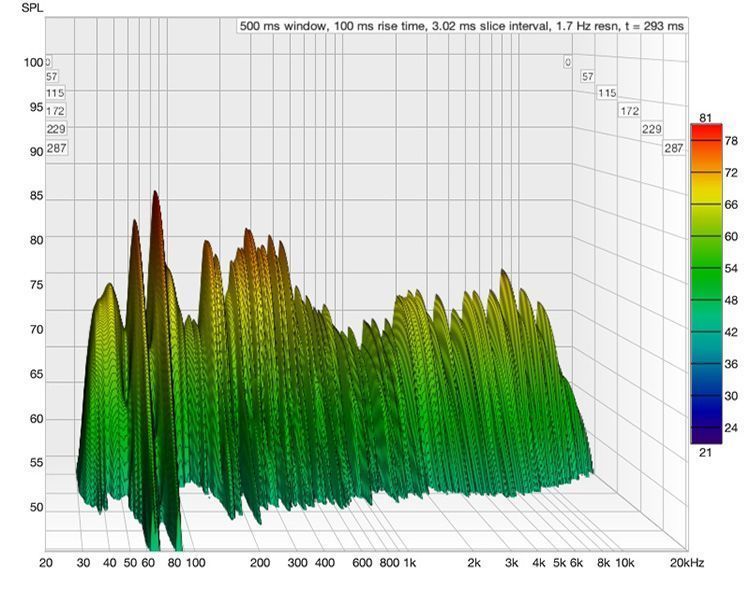Click the 200 frequency axis label
Viewport: 750px width, 592px height.
[260, 563]
